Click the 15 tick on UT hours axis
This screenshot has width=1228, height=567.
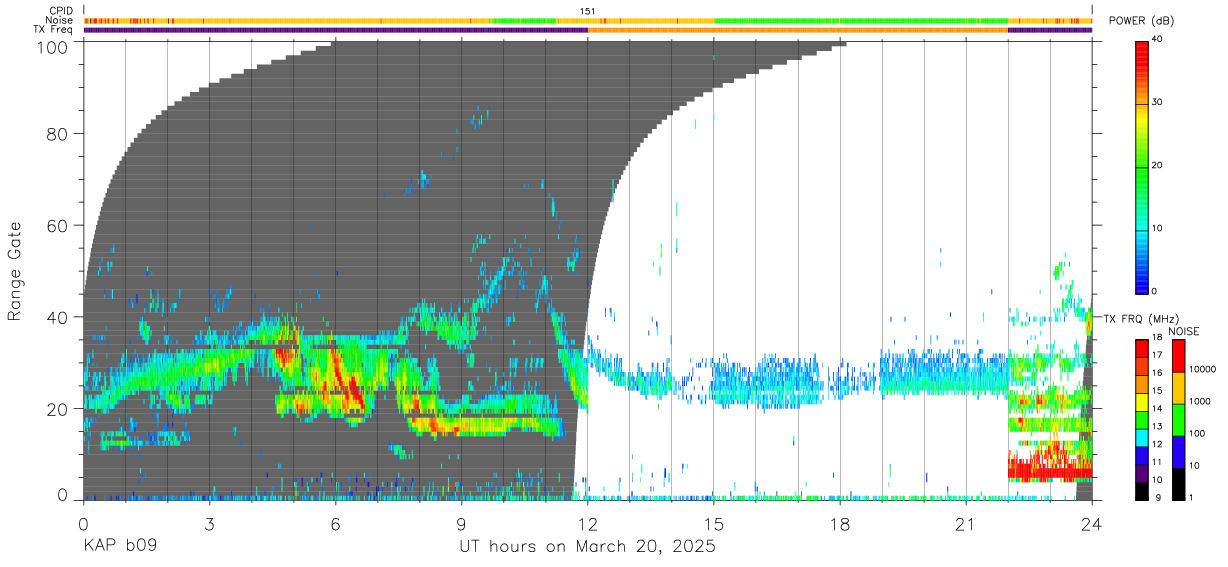tap(714, 525)
